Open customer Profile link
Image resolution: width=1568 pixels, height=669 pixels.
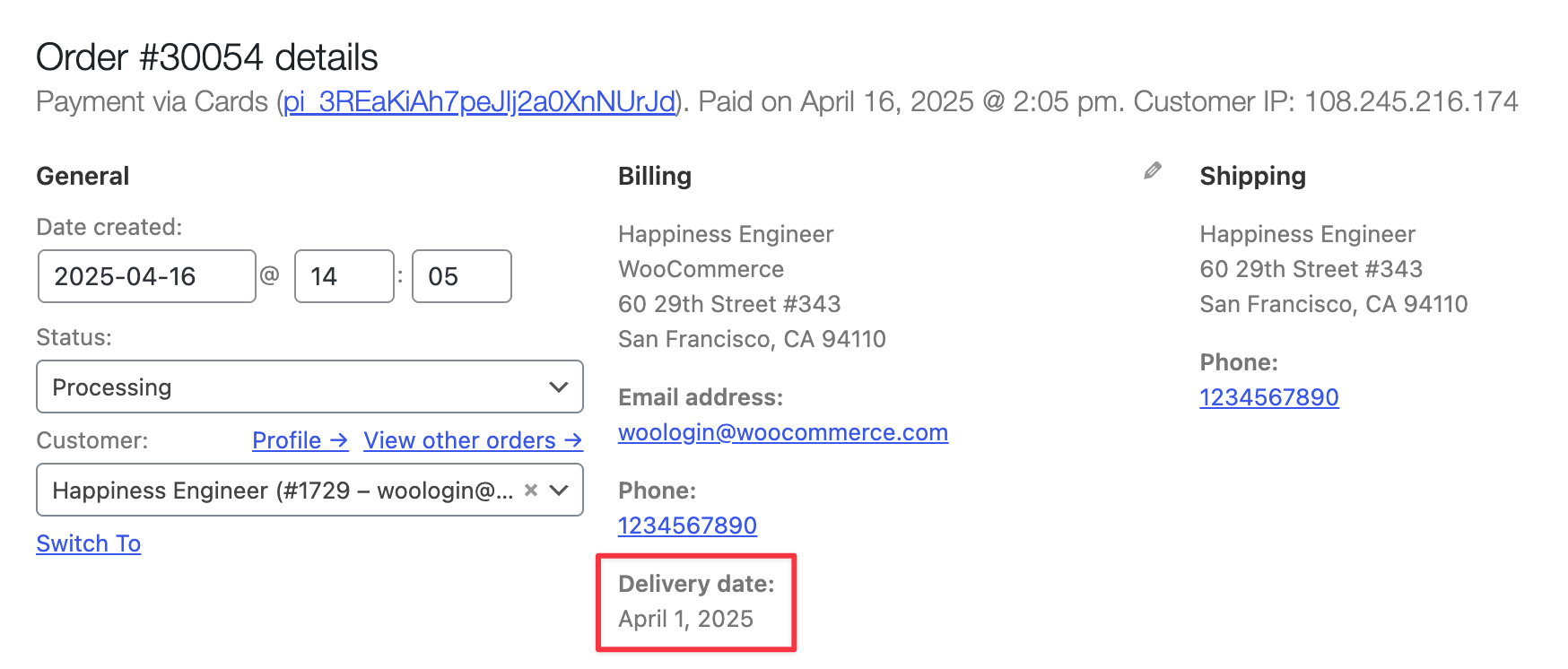pos(300,440)
